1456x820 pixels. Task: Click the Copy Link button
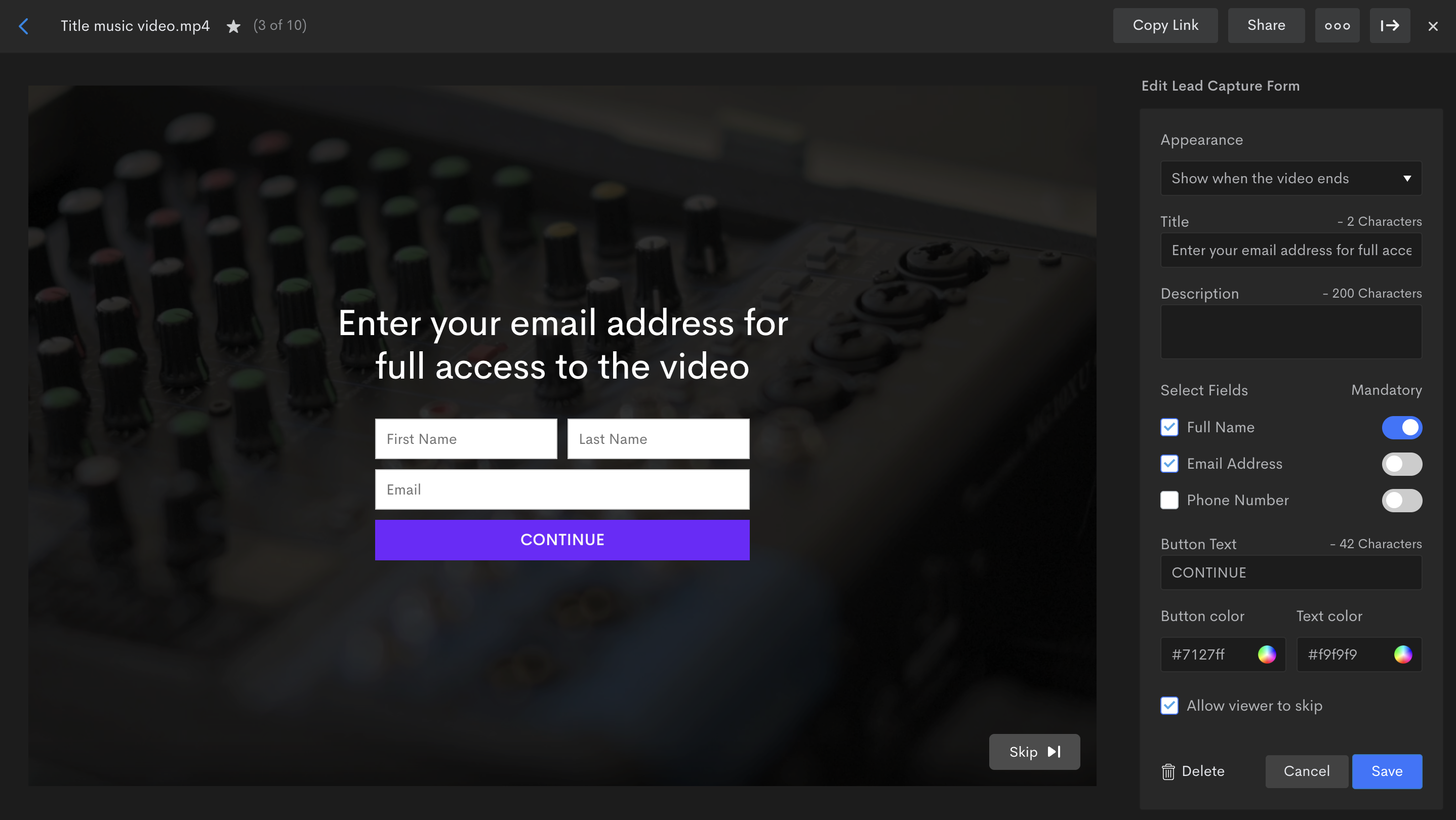(1165, 25)
